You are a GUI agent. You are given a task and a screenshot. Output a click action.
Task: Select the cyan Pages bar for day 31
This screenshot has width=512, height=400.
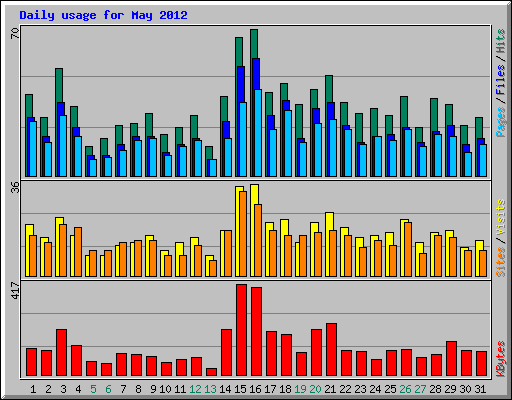coord(483,160)
